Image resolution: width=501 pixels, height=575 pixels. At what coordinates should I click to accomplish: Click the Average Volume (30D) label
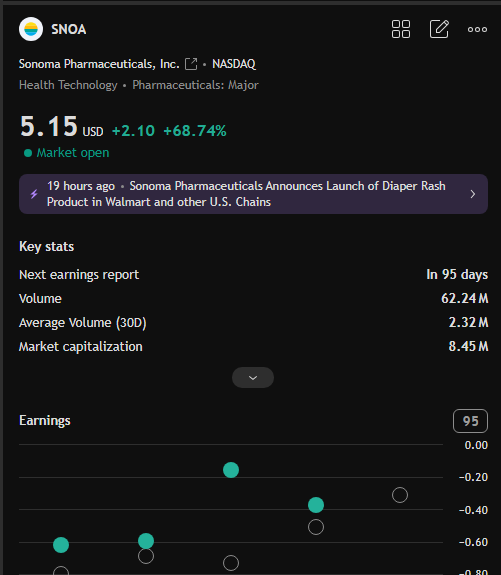[83, 323]
